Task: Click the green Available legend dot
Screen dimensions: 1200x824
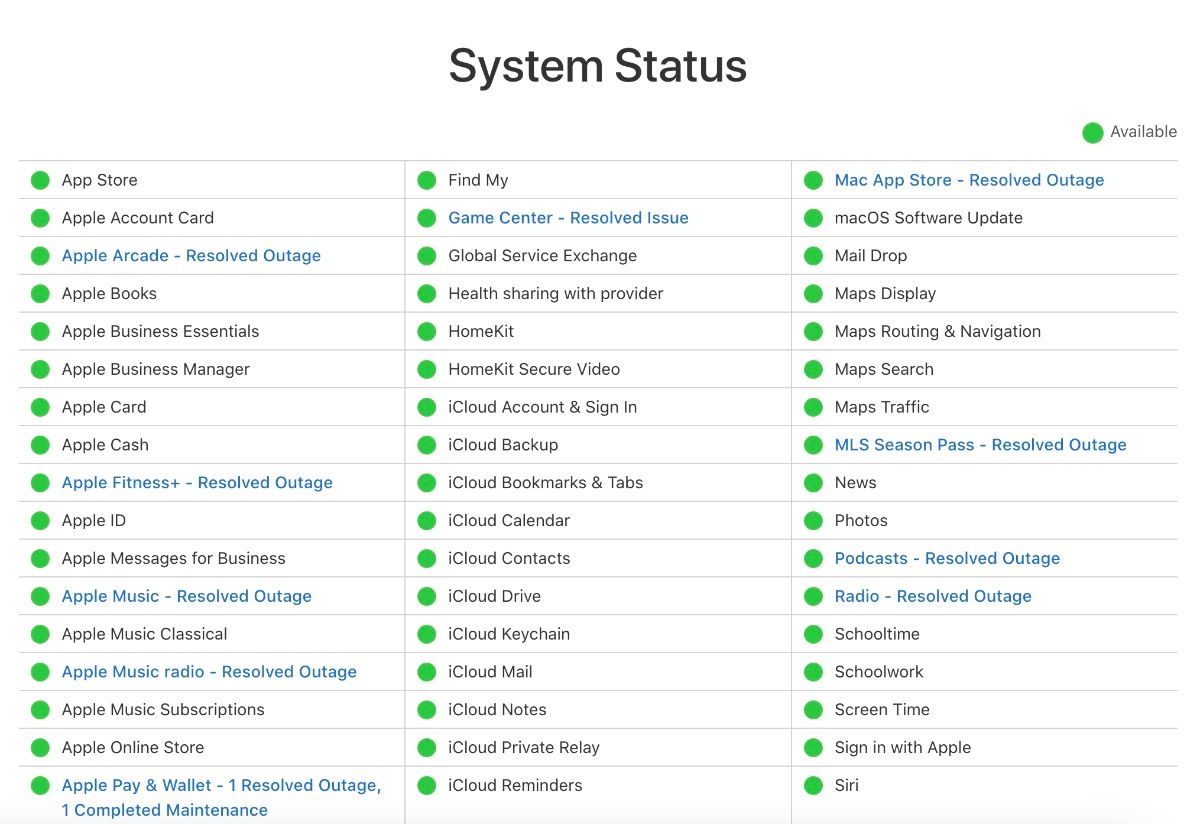Action: (1093, 132)
